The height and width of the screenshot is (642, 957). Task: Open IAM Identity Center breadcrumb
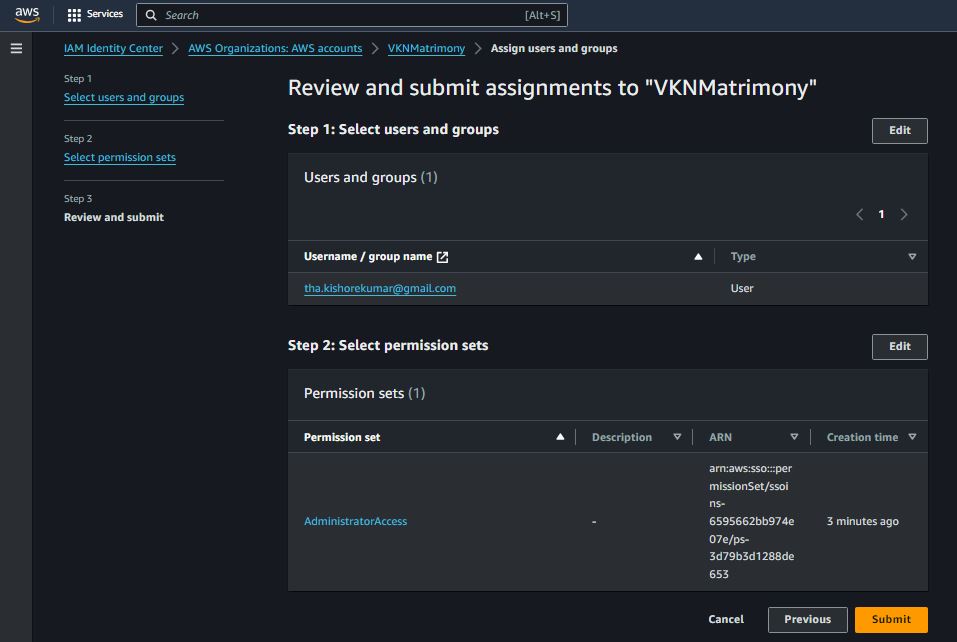click(x=113, y=48)
